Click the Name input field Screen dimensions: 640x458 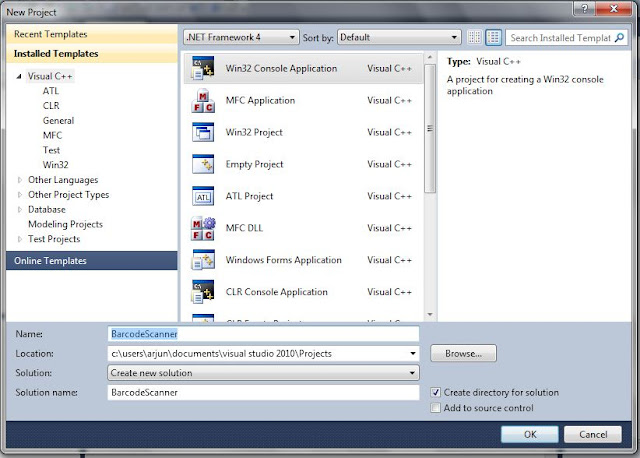[x=263, y=334]
